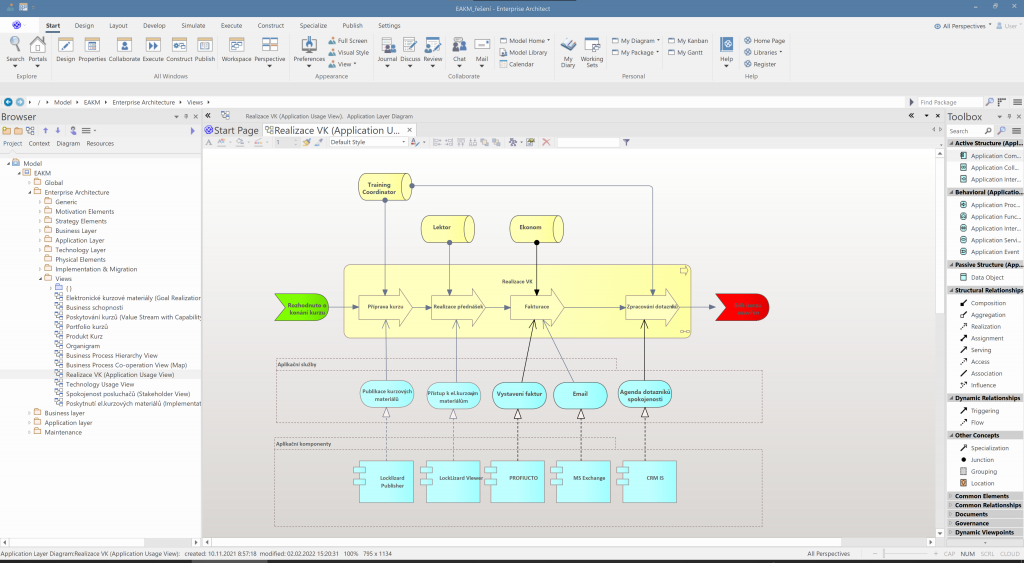
Task: Open the Calendar button
Action: pyautogui.click(x=517, y=64)
